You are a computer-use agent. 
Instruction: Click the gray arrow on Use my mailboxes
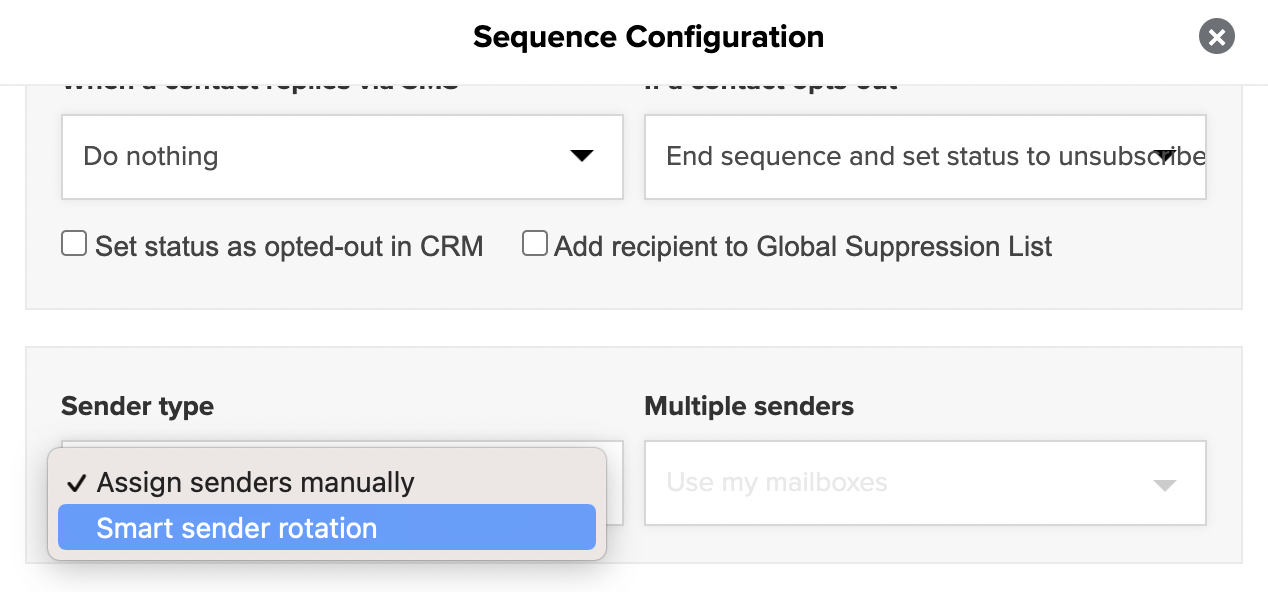point(1164,485)
